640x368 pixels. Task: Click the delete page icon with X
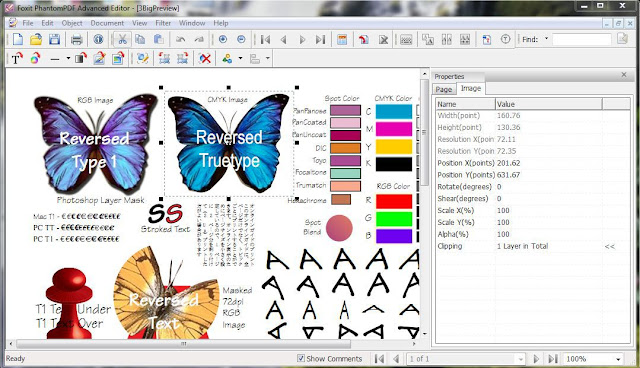tap(383, 40)
